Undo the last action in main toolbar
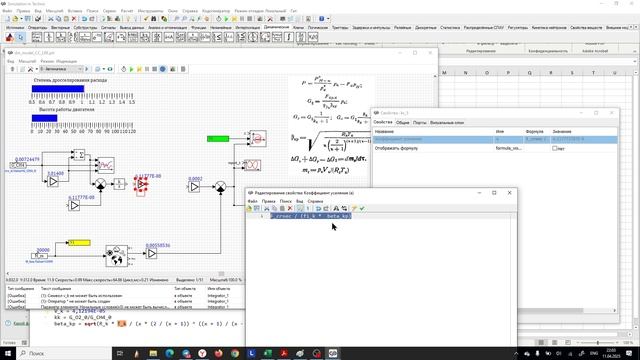Screen dimensions: 640x360 tap(84, 19)
